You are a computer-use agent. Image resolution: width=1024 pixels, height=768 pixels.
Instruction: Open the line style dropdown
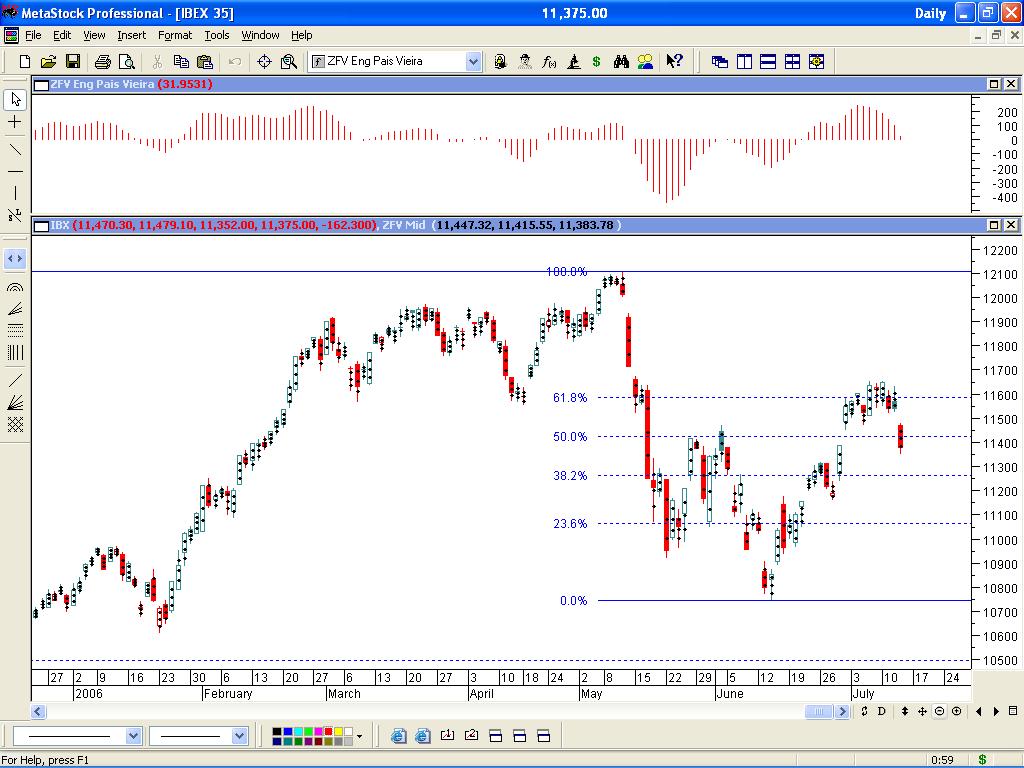[133, 736]
